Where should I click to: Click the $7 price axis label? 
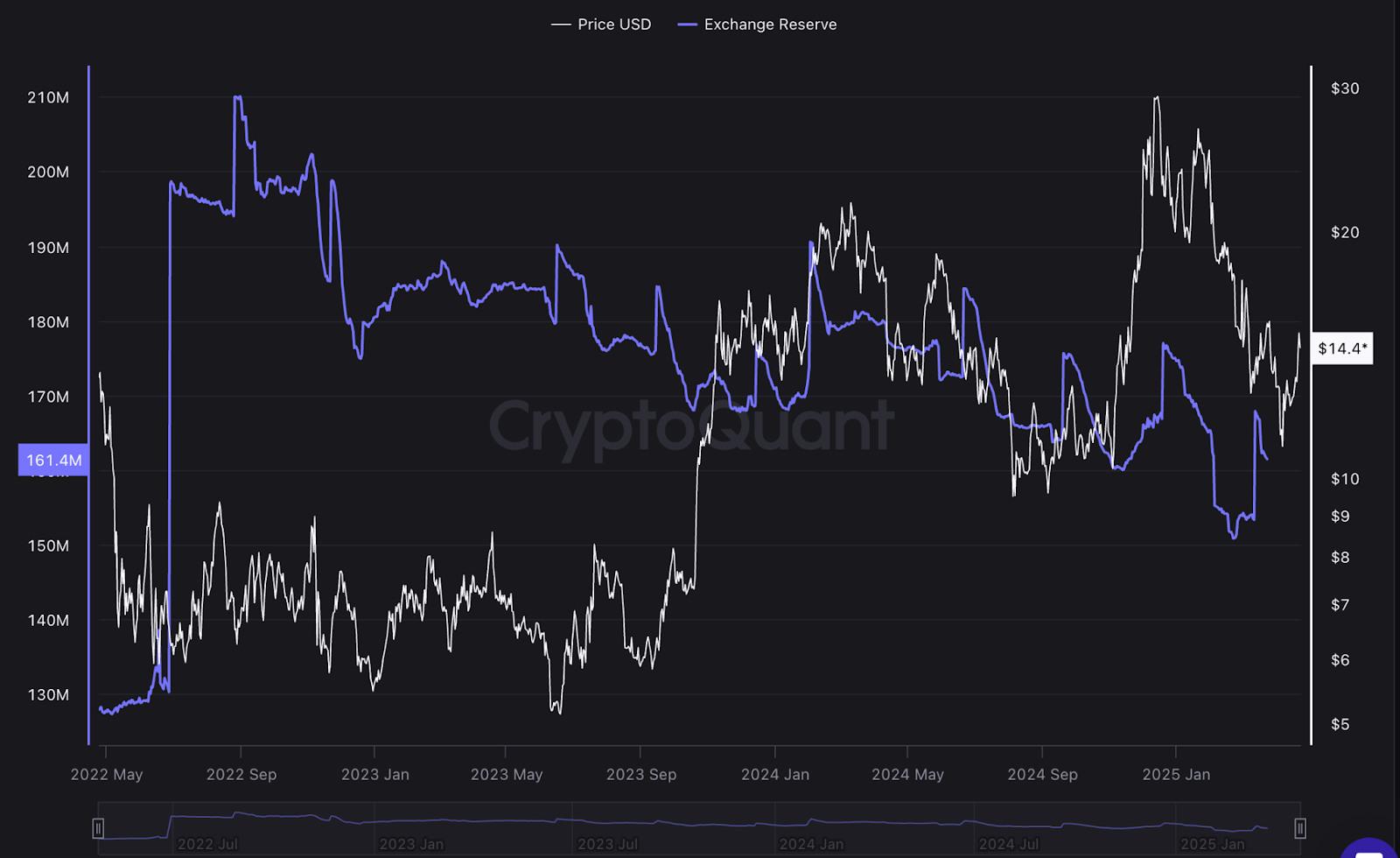(1340, 604)
